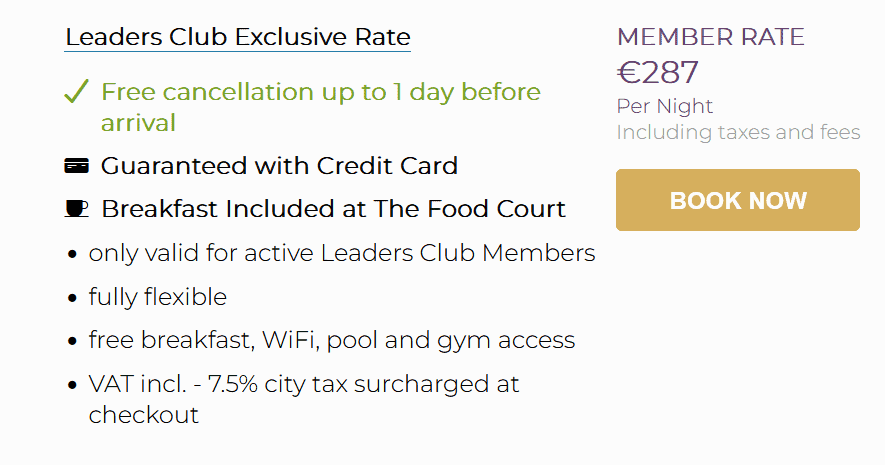Click the bullet dot before VAT incl.
Image resolution: width=885 pixels, height=465 pixels.
click(x=73, y=385)
